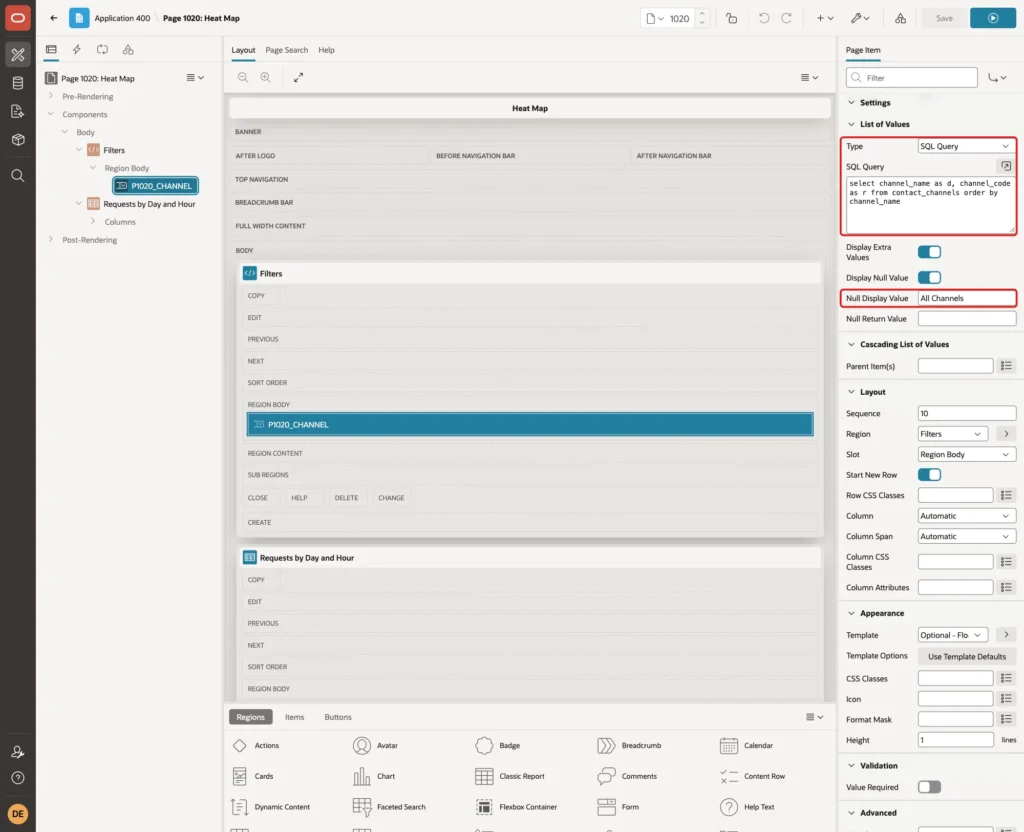Open the List of Values Type dropdown
This screenshot has height=832, width=1024.
pyautogui.click(x=967, y=146)
